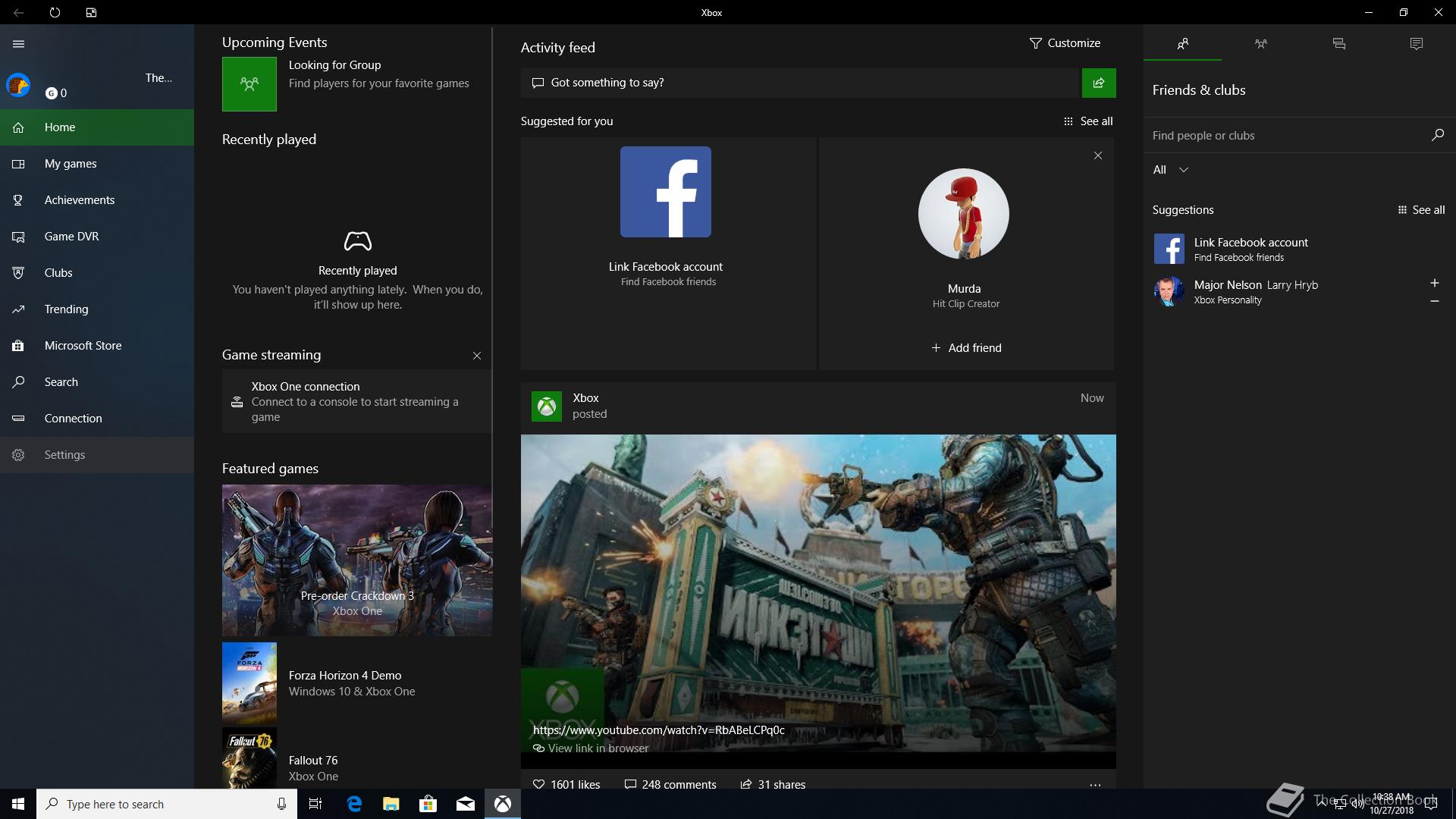Image resolution: width=1456 pixels, height=819 pixels.
Task: Open the 248 comments
Action: click(x=670, y=784)
